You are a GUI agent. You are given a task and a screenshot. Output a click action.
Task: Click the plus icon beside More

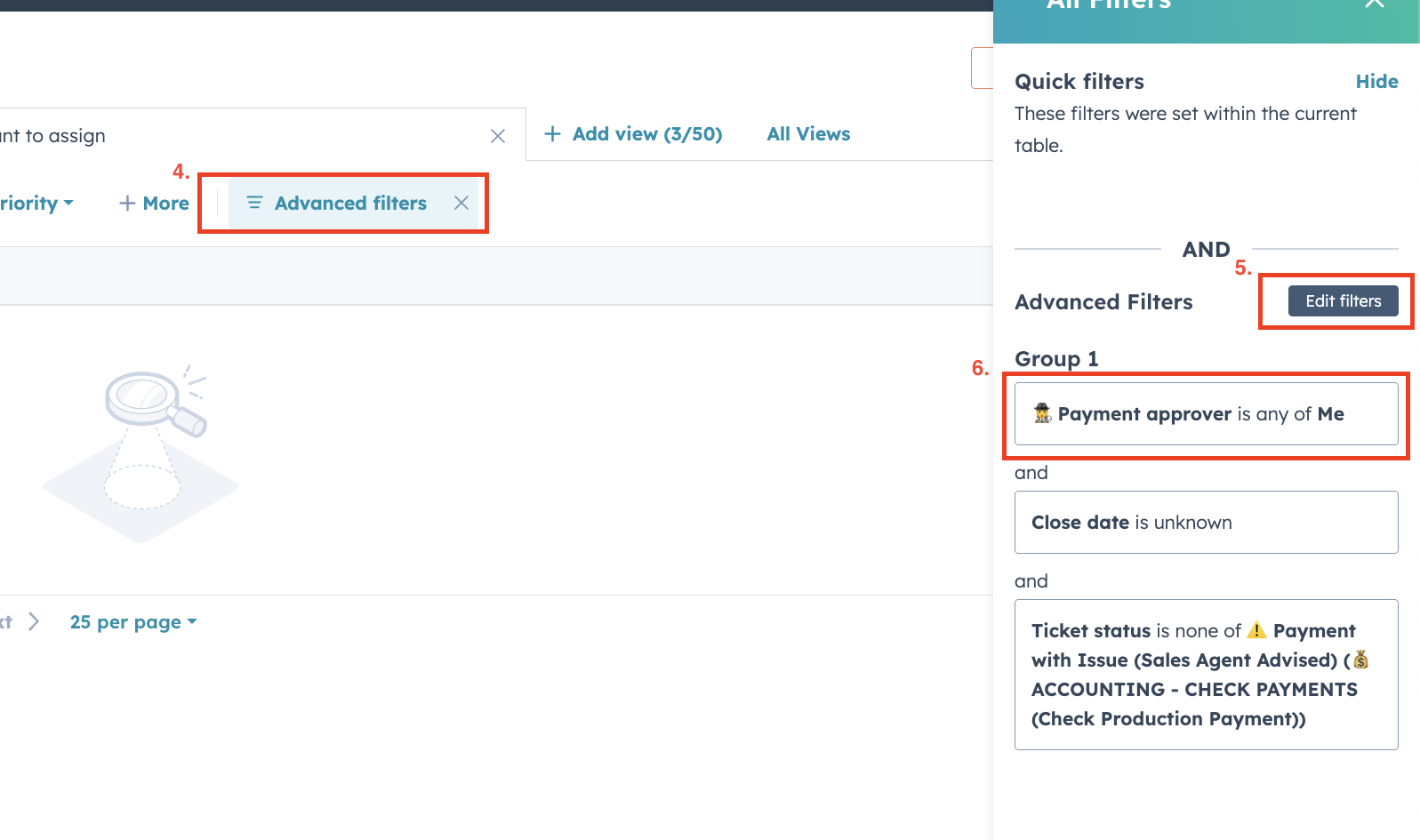click(x=127, y=204)
